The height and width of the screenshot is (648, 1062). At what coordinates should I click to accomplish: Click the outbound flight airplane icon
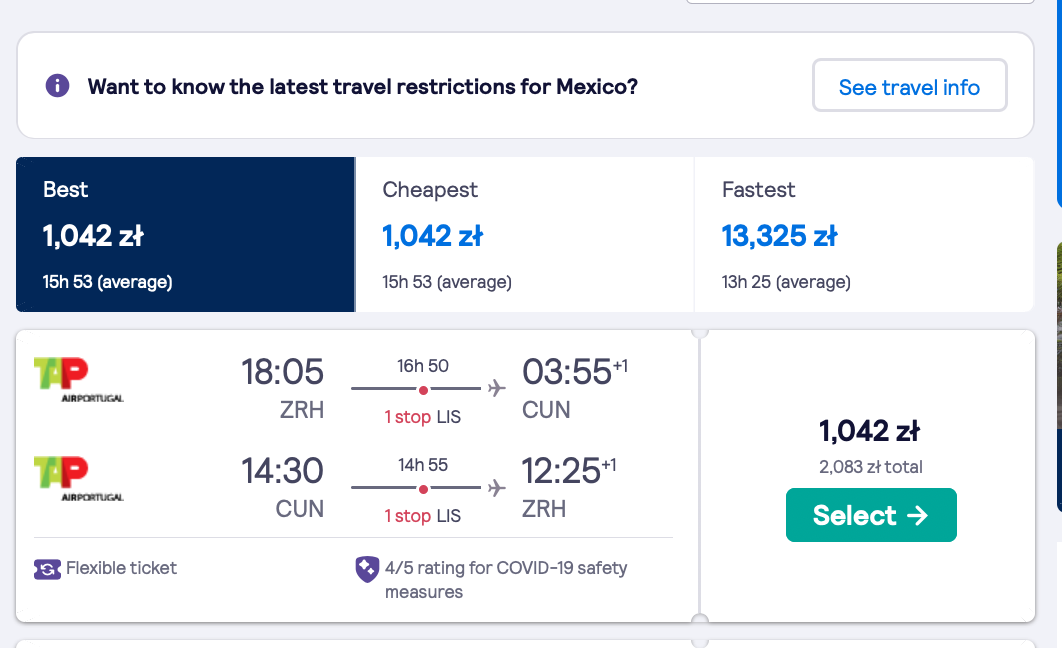click(x=496, y=388)
